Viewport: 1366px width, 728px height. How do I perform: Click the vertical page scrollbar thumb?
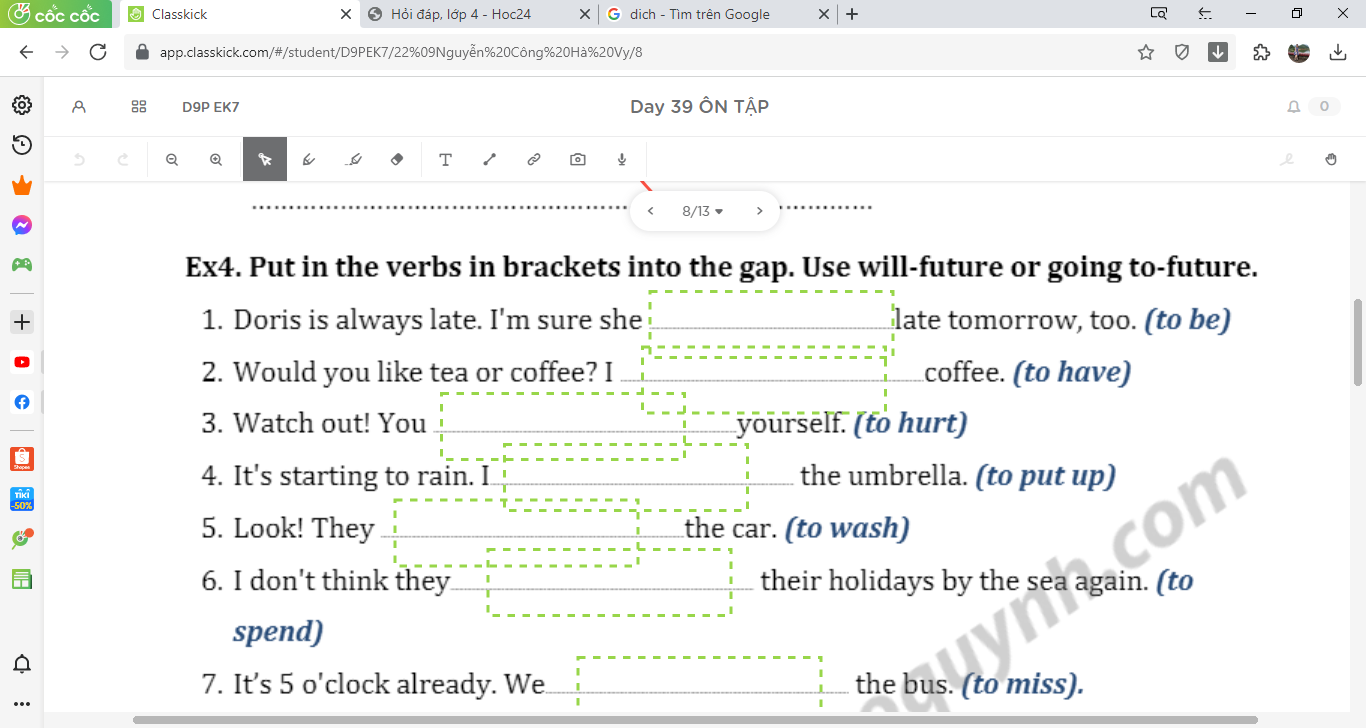click(x=1358, y=342)
